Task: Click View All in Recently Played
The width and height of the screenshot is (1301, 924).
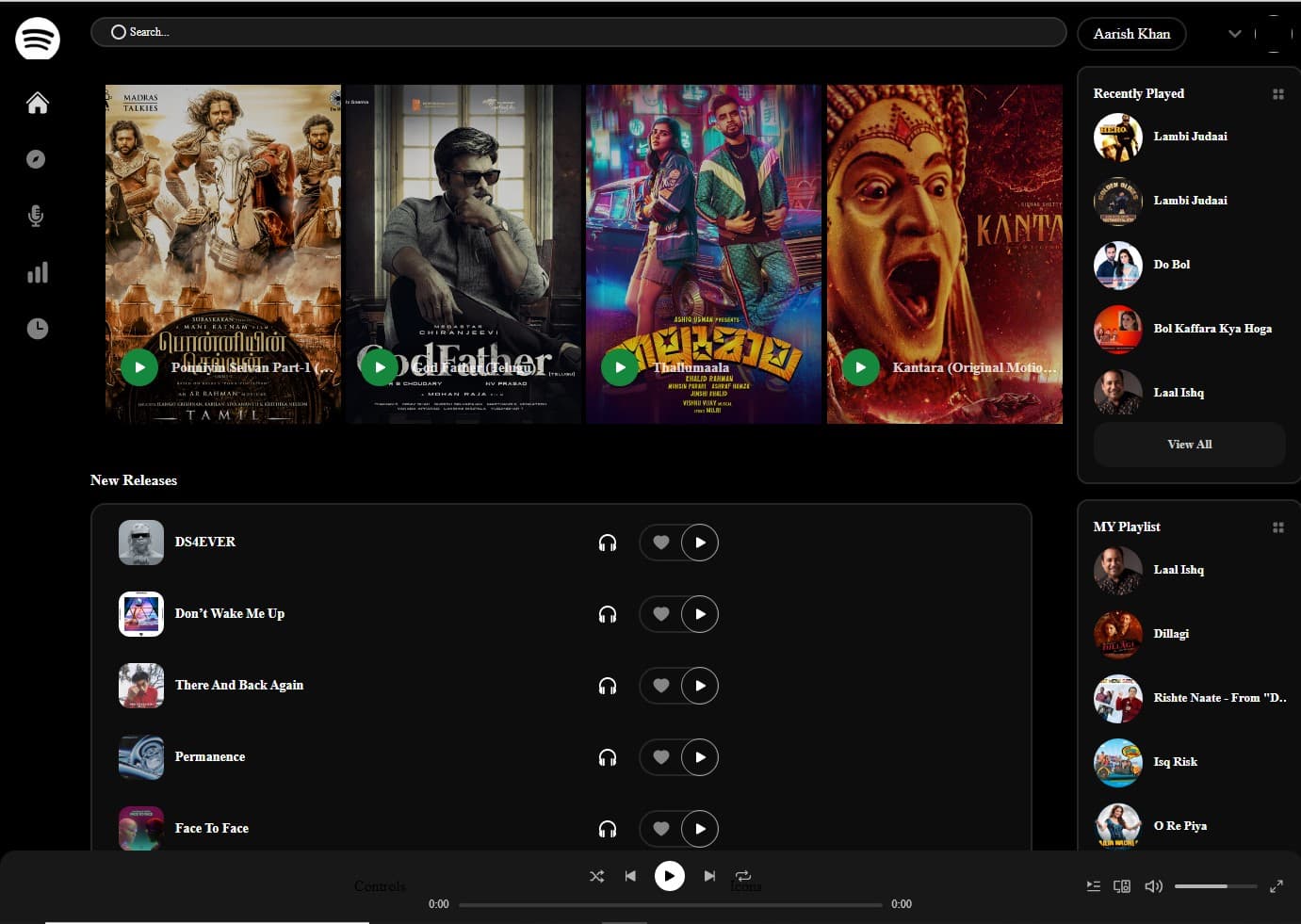Action: [1190, 445]
